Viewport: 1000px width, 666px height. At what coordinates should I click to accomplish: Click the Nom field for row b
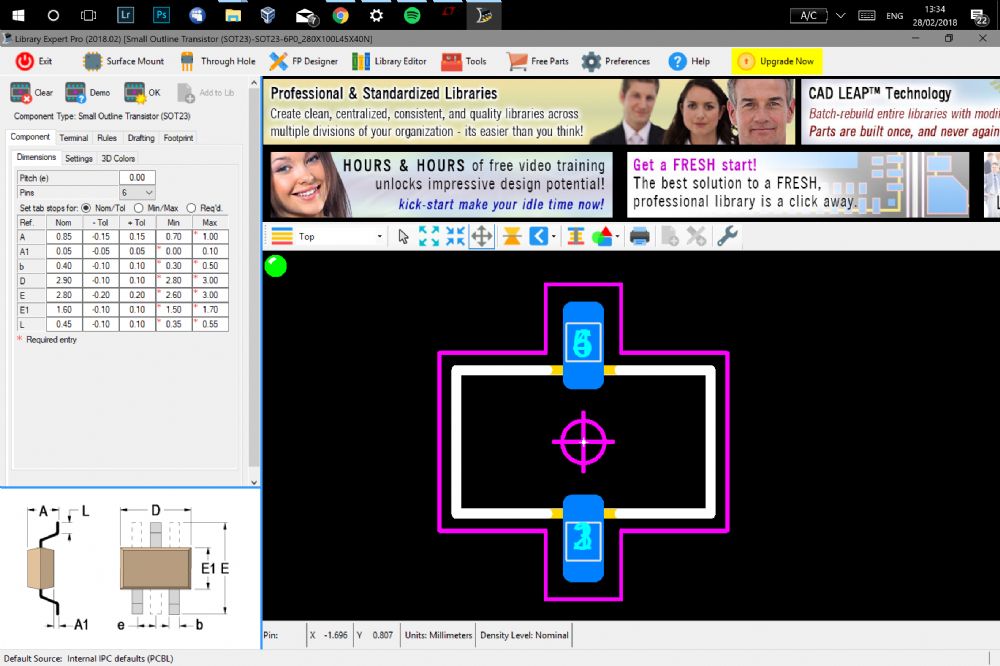(x=64, y=265)
